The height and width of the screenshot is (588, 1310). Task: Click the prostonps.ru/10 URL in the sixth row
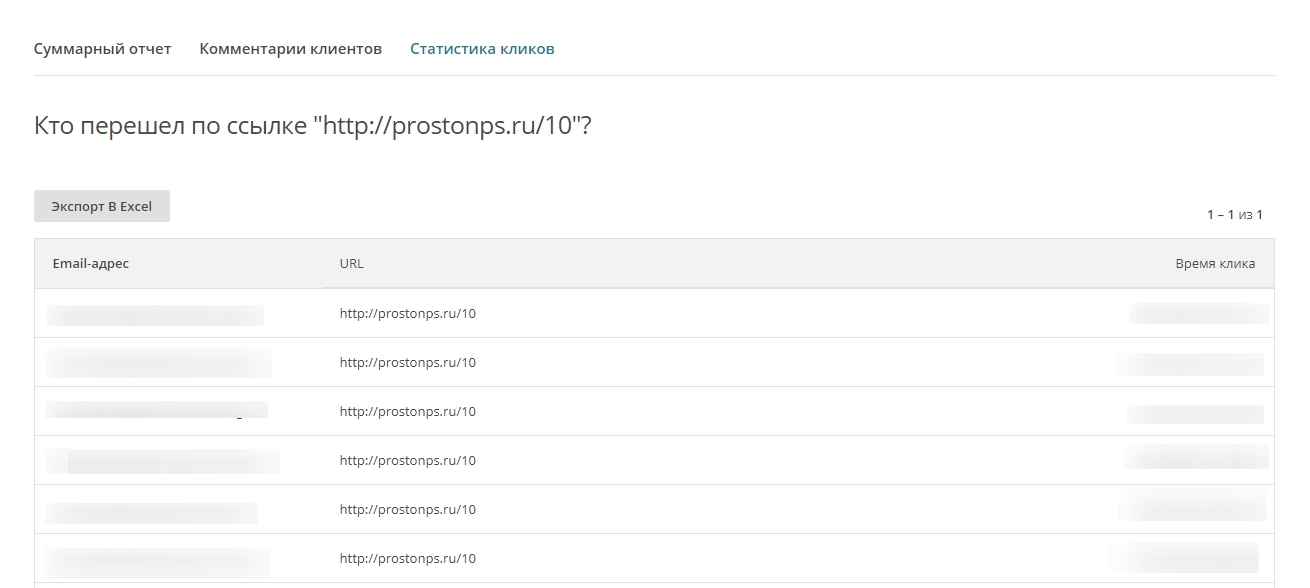pos(408,559)
